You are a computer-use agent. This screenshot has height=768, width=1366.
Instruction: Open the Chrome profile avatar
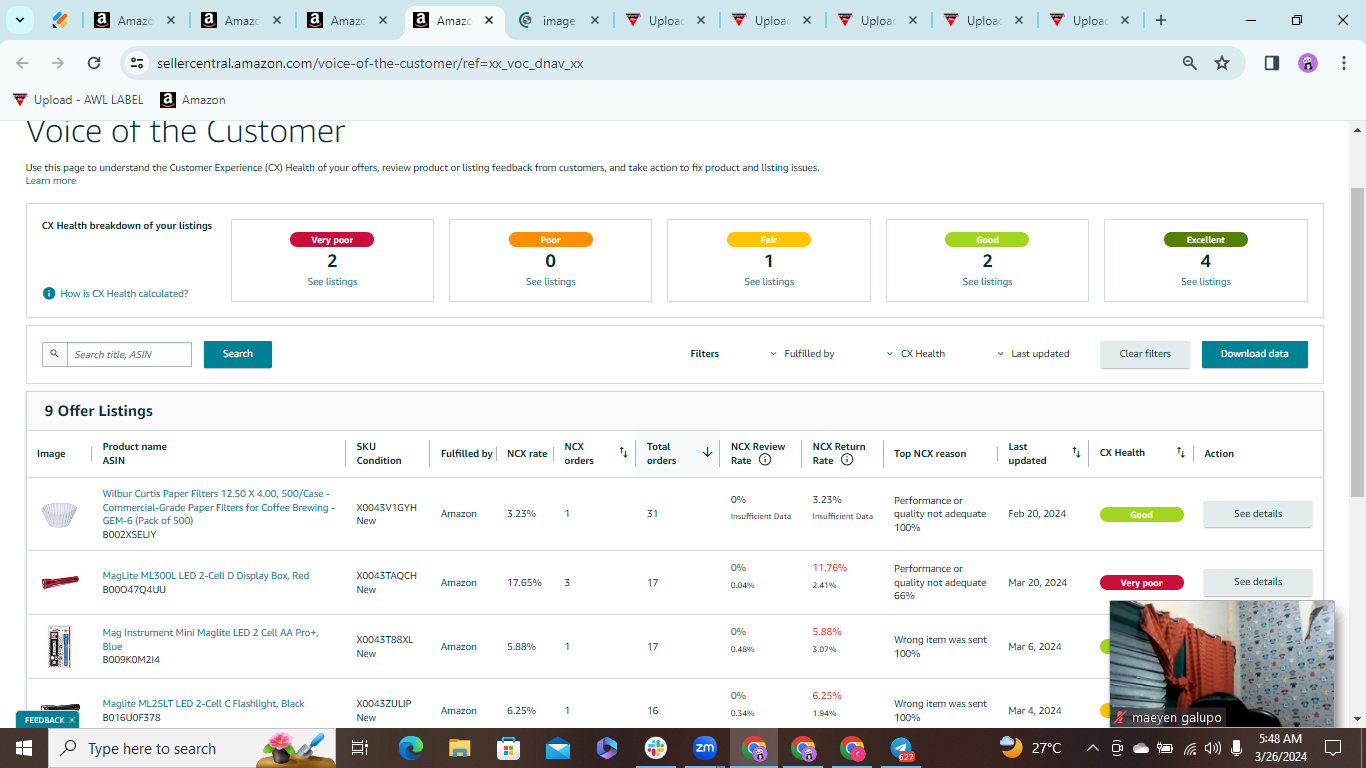[1308, 63]
